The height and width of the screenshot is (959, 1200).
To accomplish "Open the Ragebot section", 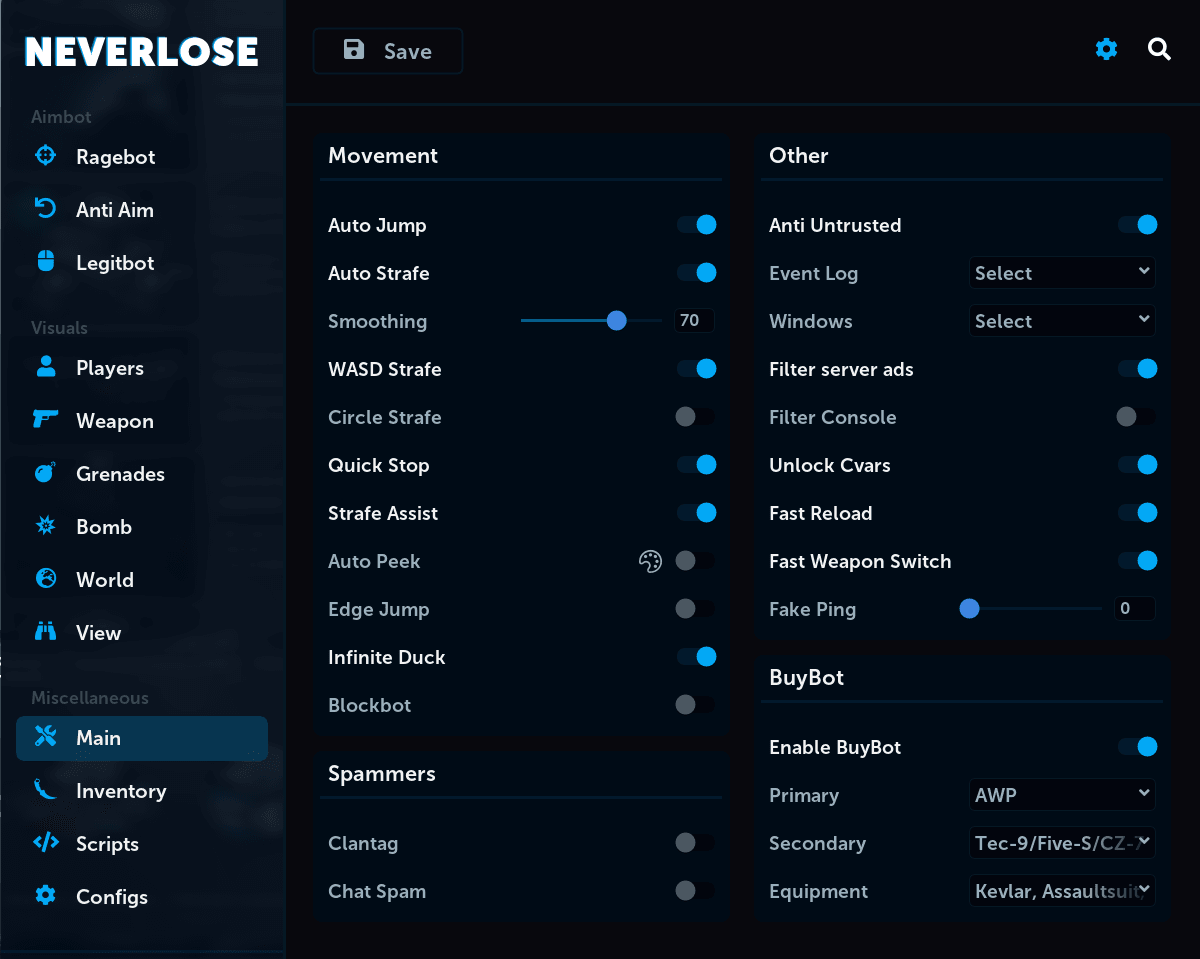I will pyautogui.click(x=142, y=156).
